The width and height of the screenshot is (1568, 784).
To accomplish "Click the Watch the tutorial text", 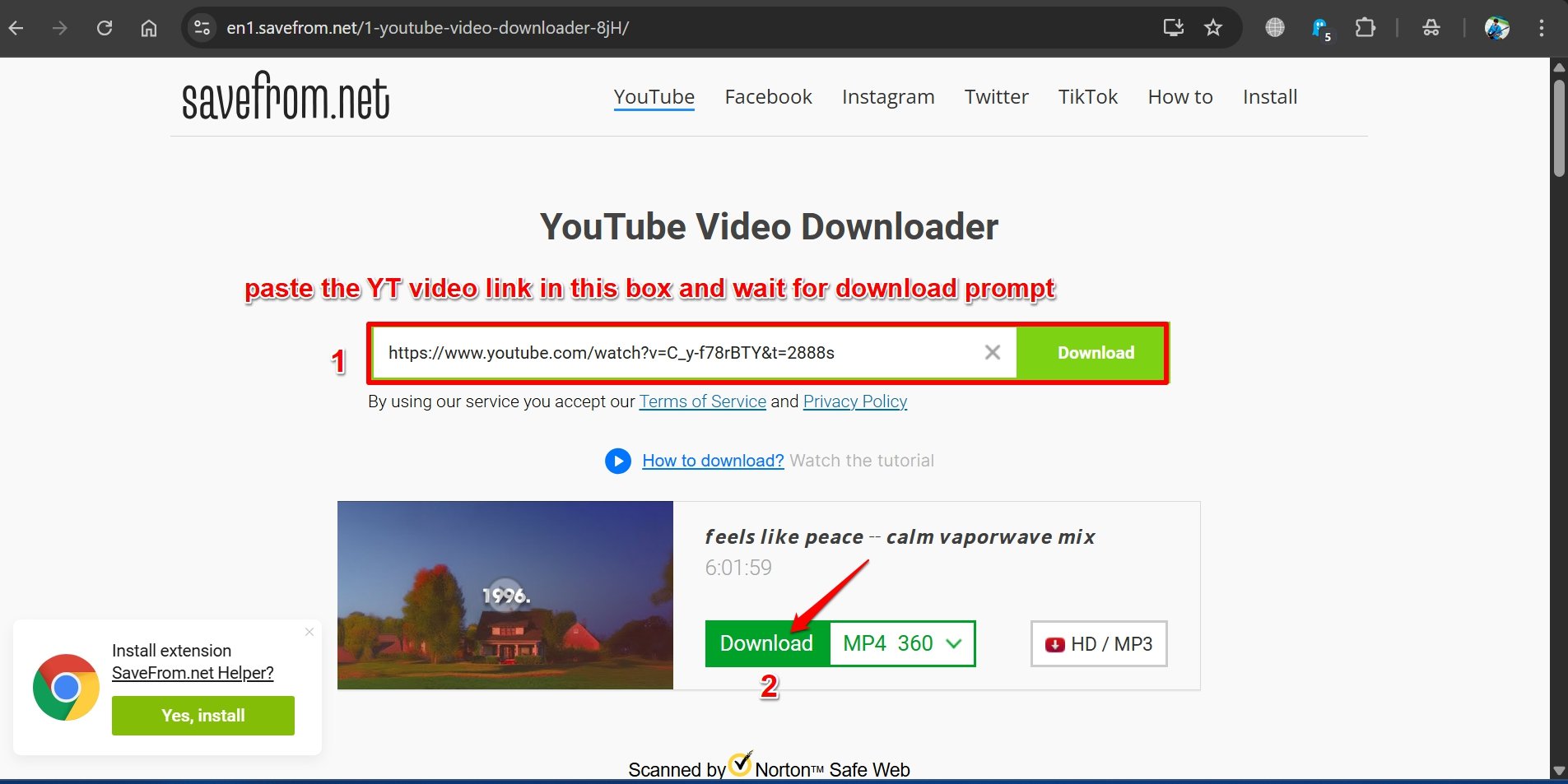I will click(862, 461).
